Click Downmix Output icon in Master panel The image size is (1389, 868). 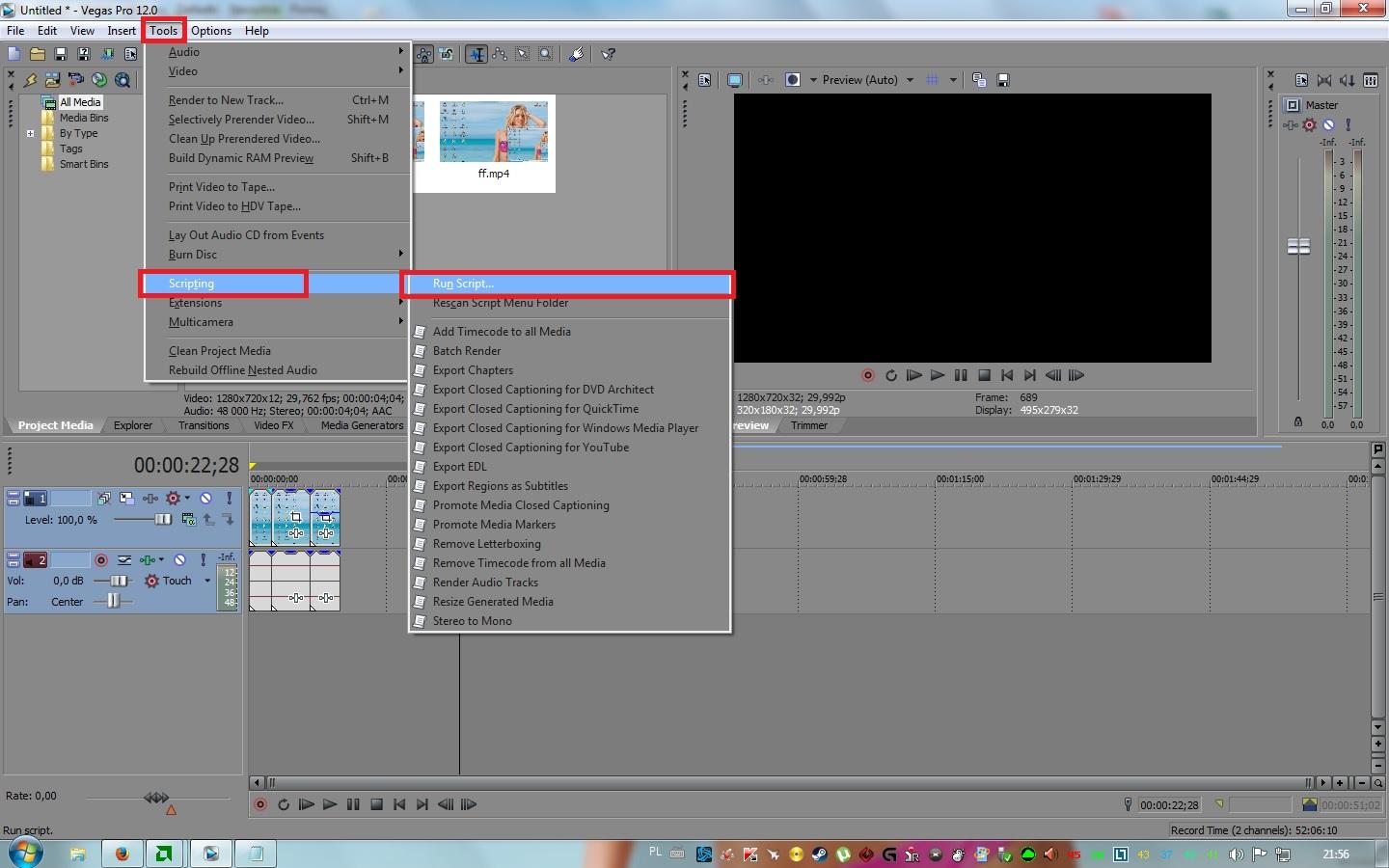[1324, 80]
